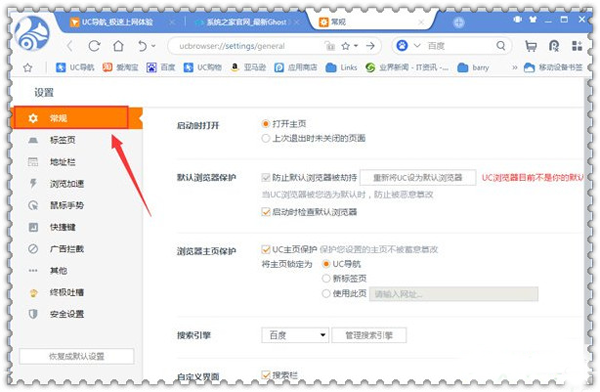600x392 pixels.
Task: Open the 应用商店 bookmark
Action: click(x=296, y=67)
